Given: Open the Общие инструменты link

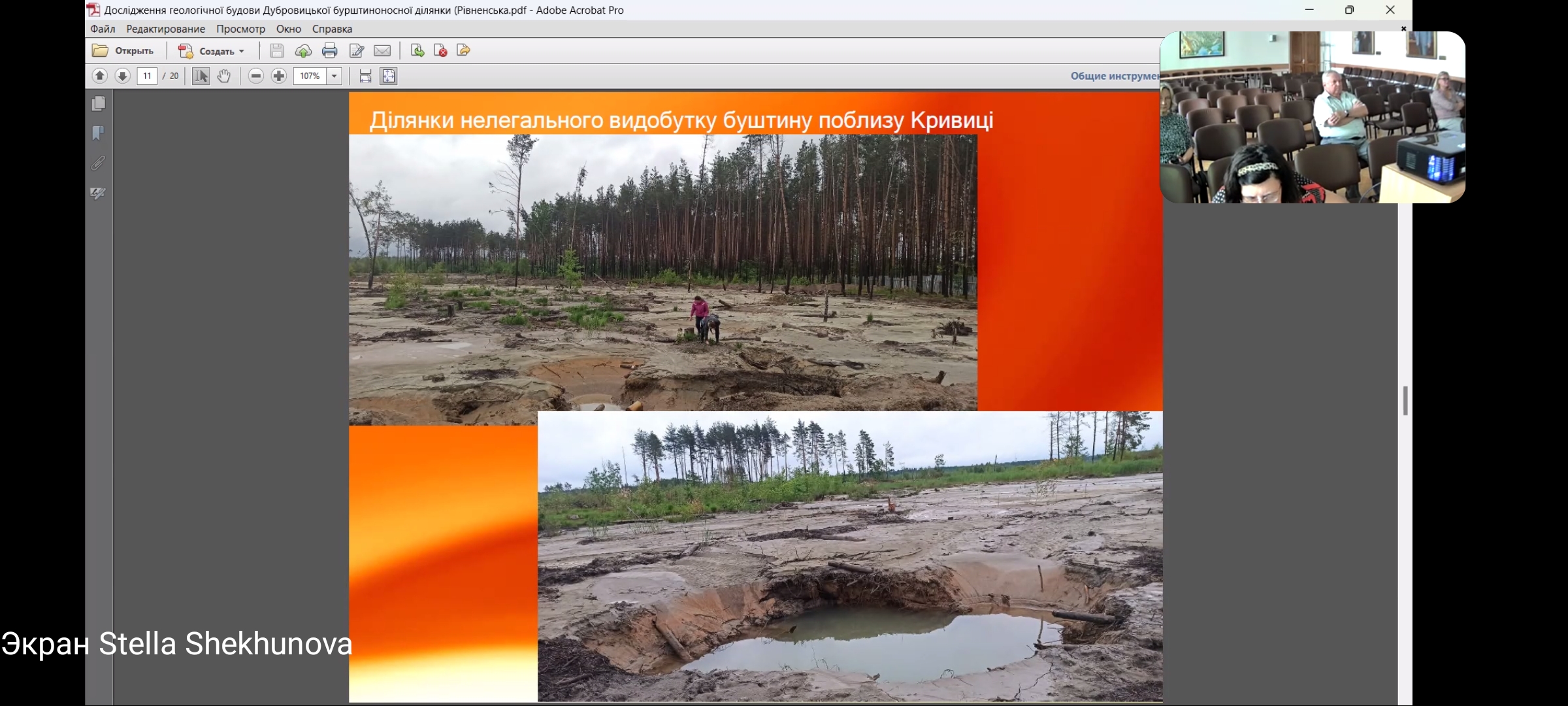Looking at the screenshot, I should click(x=1114, y=76).
